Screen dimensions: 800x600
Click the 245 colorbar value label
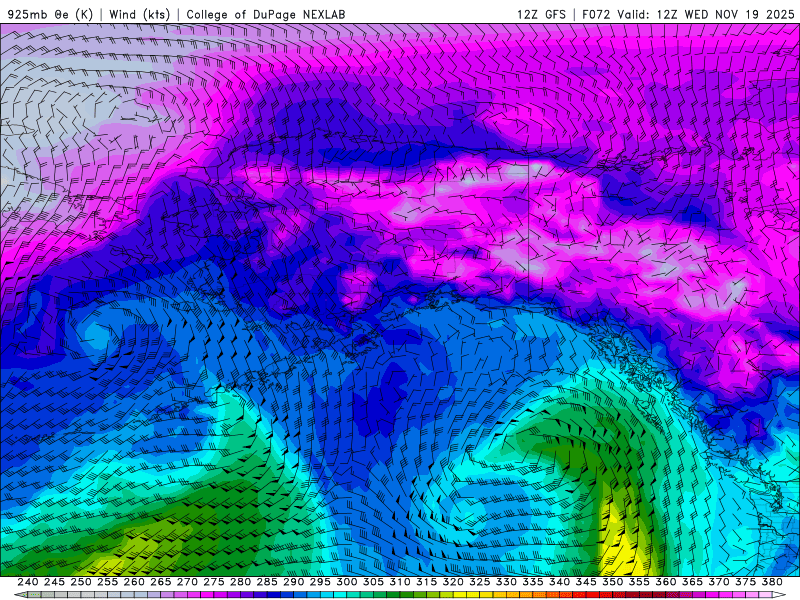54,582
